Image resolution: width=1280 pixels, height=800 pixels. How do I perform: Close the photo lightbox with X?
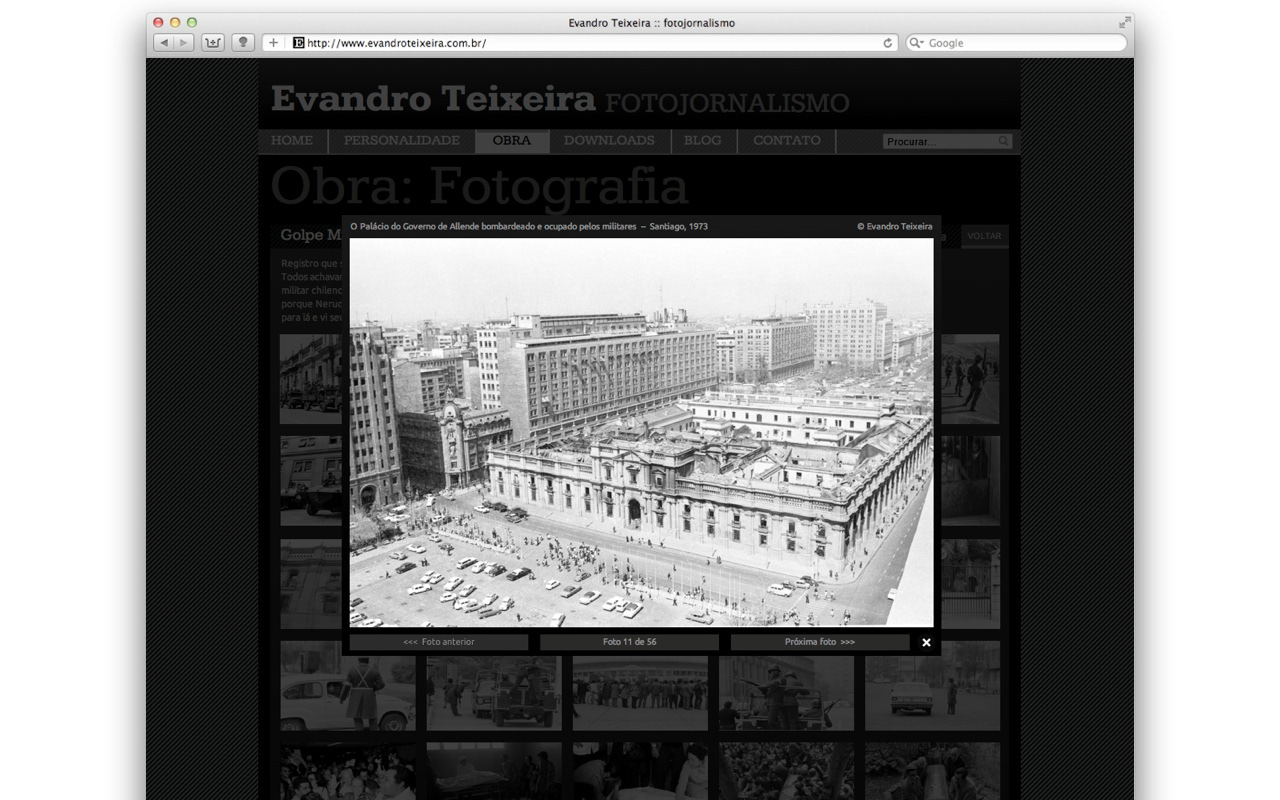coord(926,642)
